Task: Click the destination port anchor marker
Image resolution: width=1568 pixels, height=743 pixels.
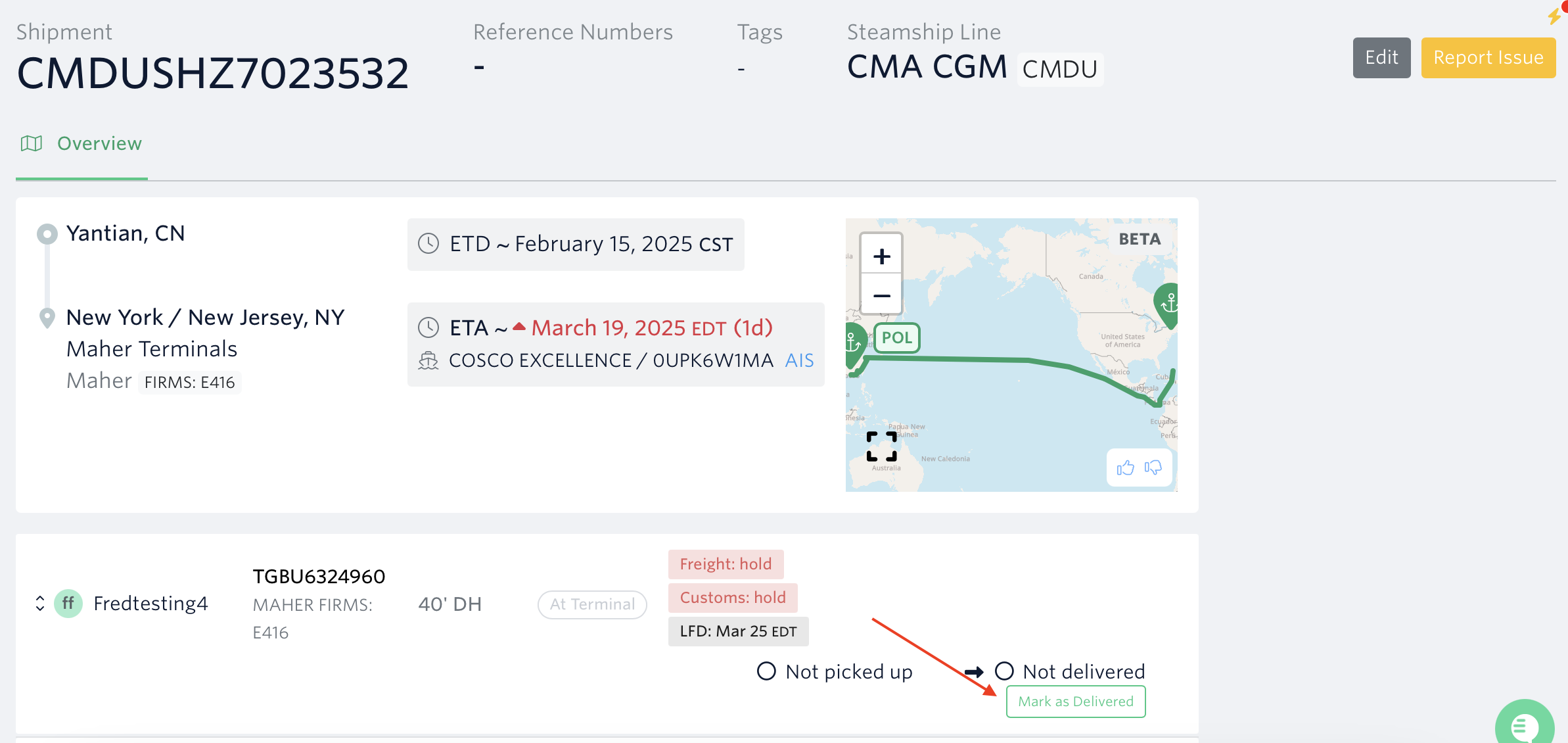Action: click(x=1168, y=304)
